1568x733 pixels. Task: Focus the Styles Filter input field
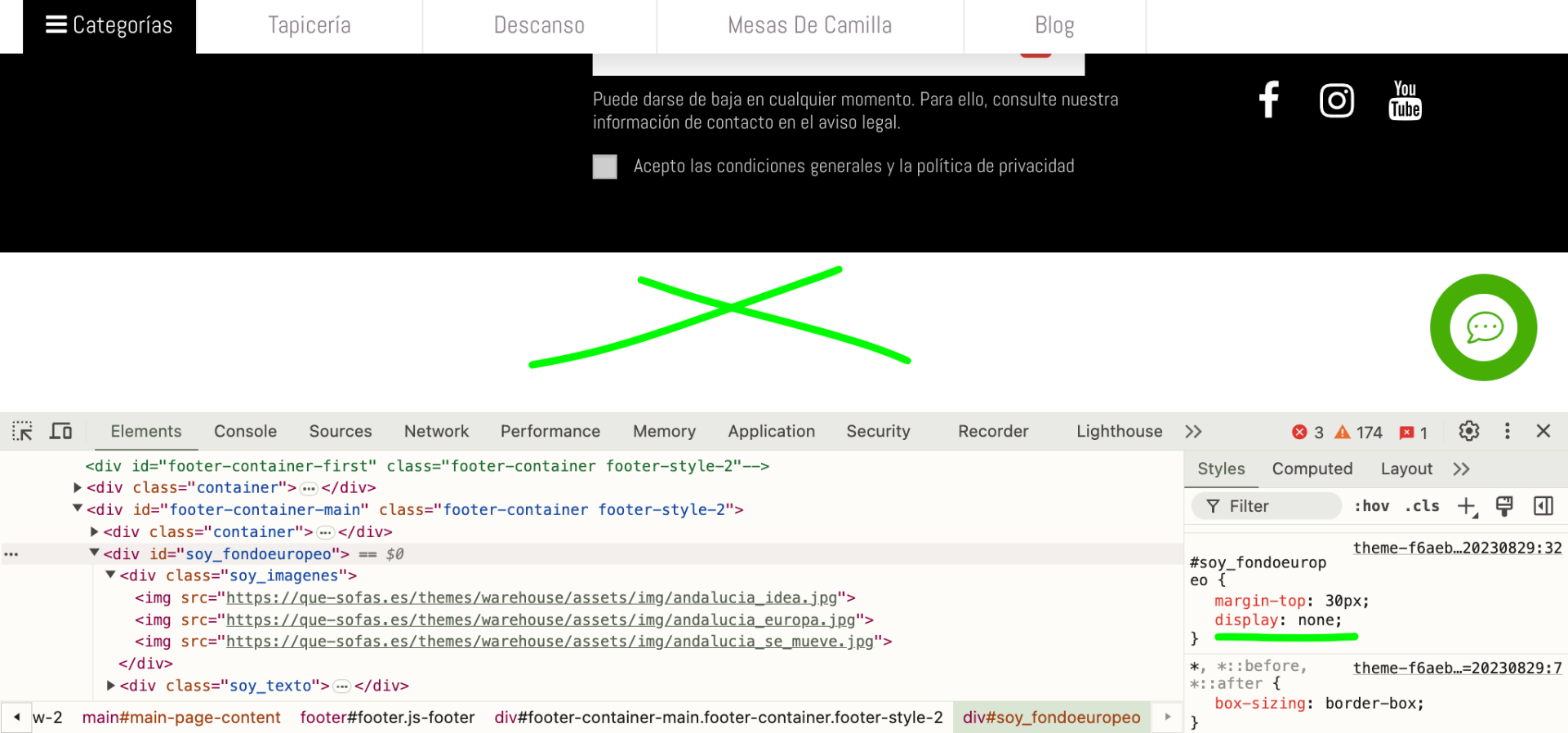(x=1266, y=506)
